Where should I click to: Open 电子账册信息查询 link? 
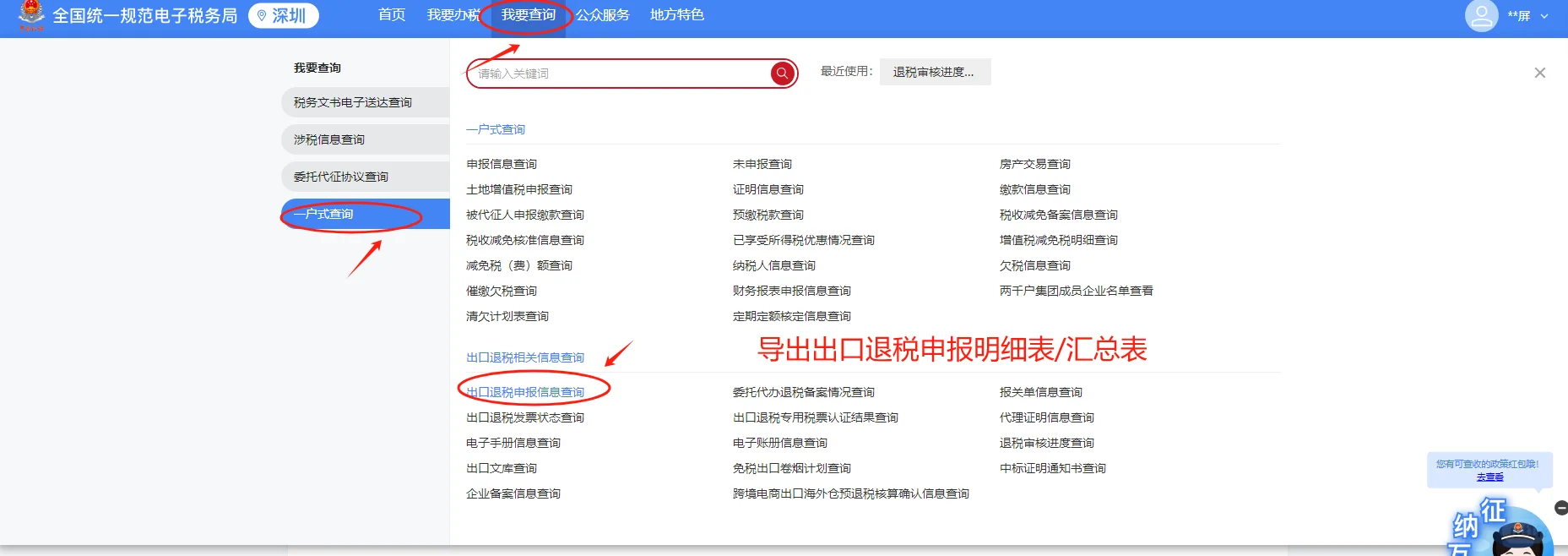[780, 443]
